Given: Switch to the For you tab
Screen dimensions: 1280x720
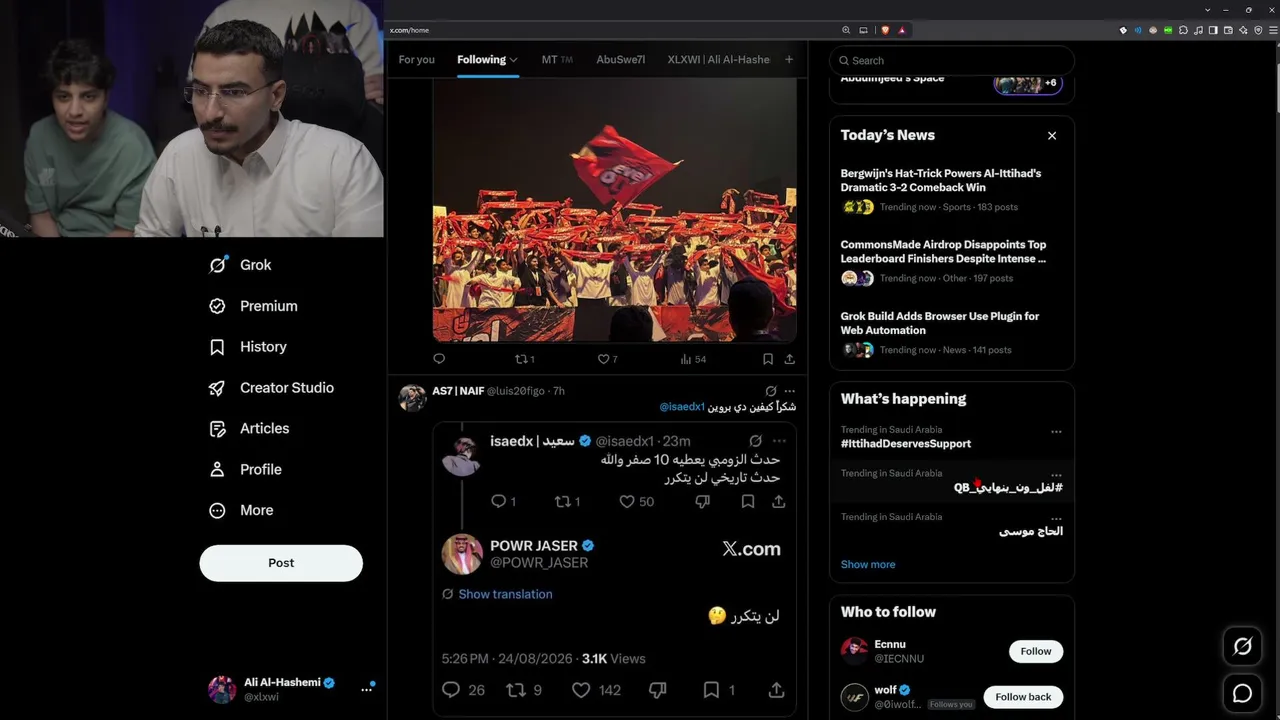Looking at the screenshot, I should [417, 60].
